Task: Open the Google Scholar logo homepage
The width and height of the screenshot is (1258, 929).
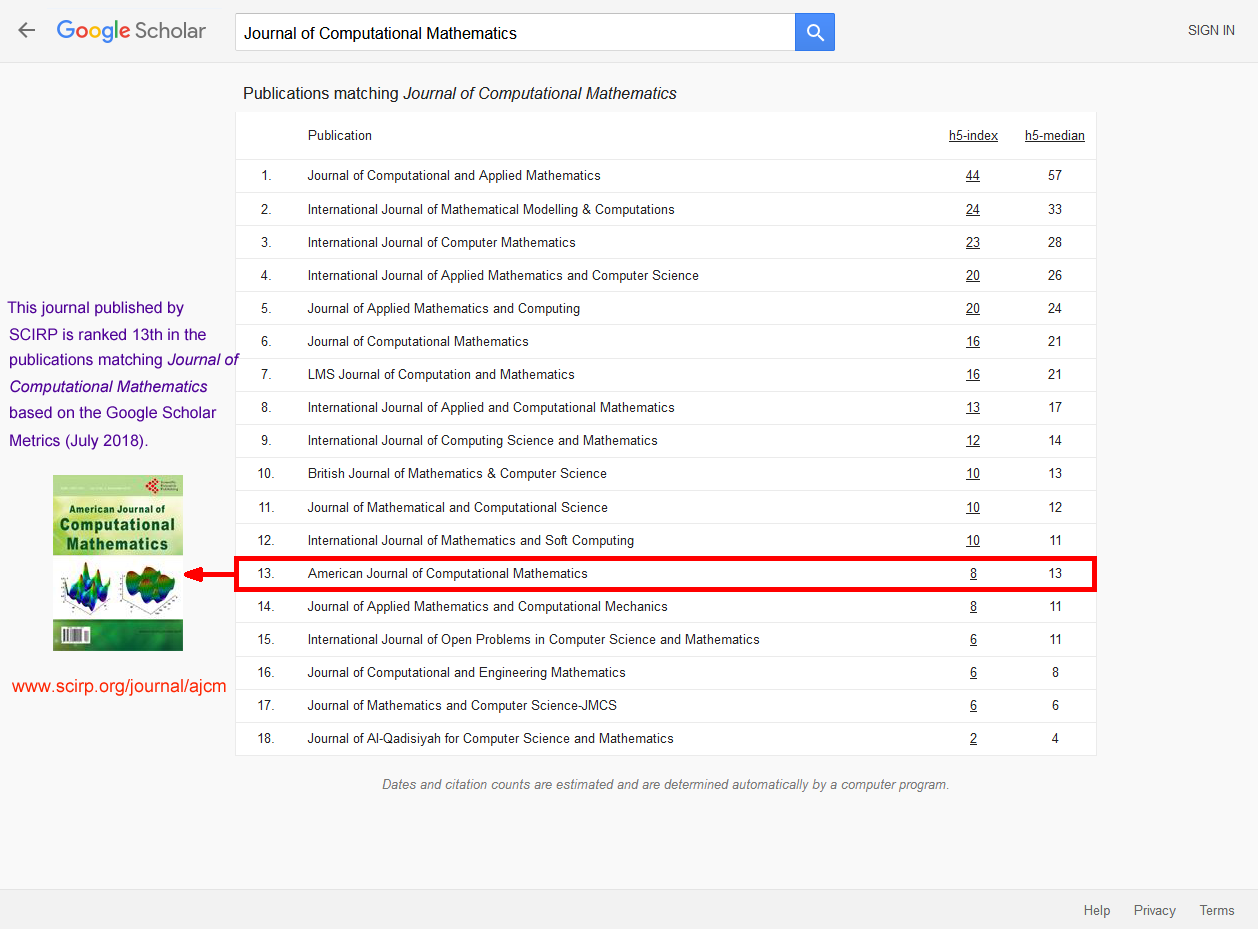Action: pyautogui.click(x=131, y=30)
